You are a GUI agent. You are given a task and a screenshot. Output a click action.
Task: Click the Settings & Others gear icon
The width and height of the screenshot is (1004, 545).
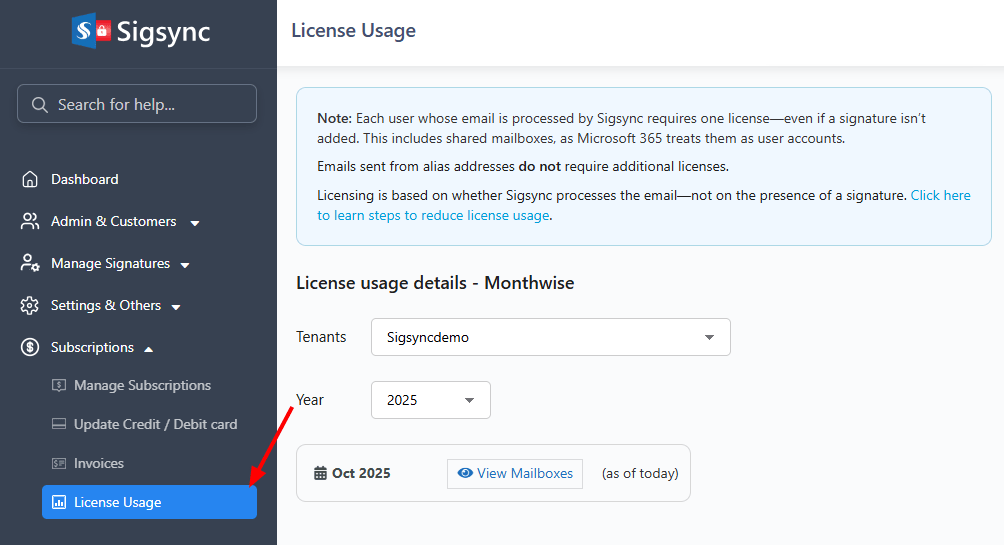click(30, 306)
